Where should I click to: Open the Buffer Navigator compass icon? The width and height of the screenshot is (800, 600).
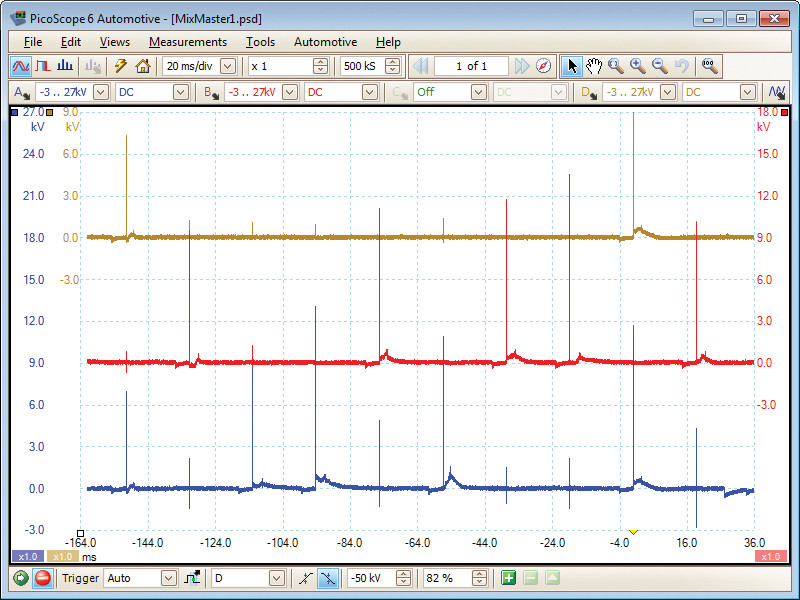pyautogui.click(x=544, y=66)
